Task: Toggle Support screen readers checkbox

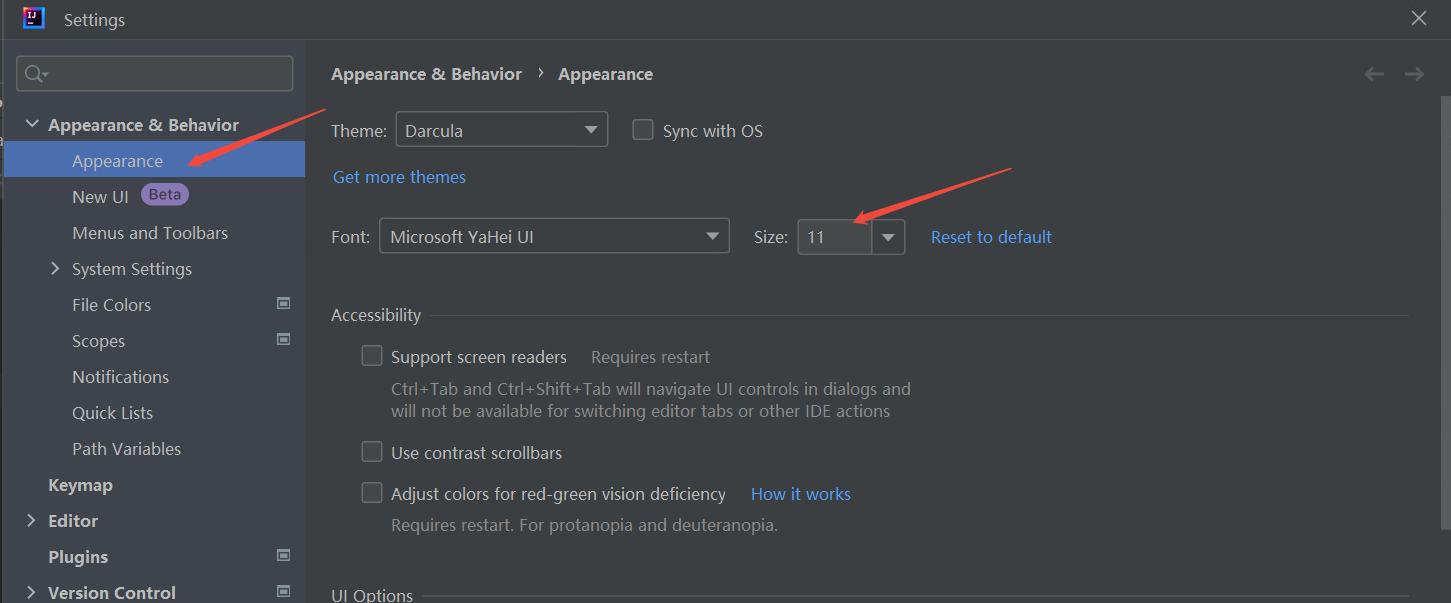Action: click(372, 356)
